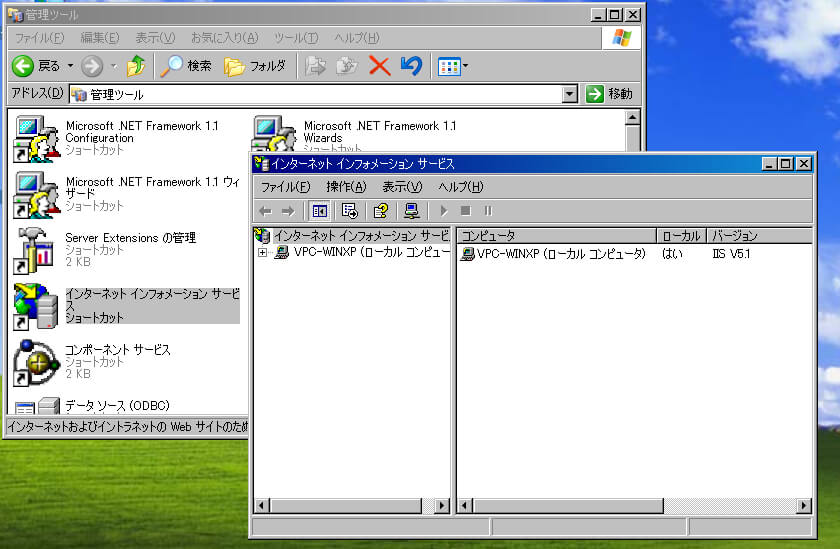Open the 操作(A) menu in IIS
840x549 pixels.
click(346, 187)
